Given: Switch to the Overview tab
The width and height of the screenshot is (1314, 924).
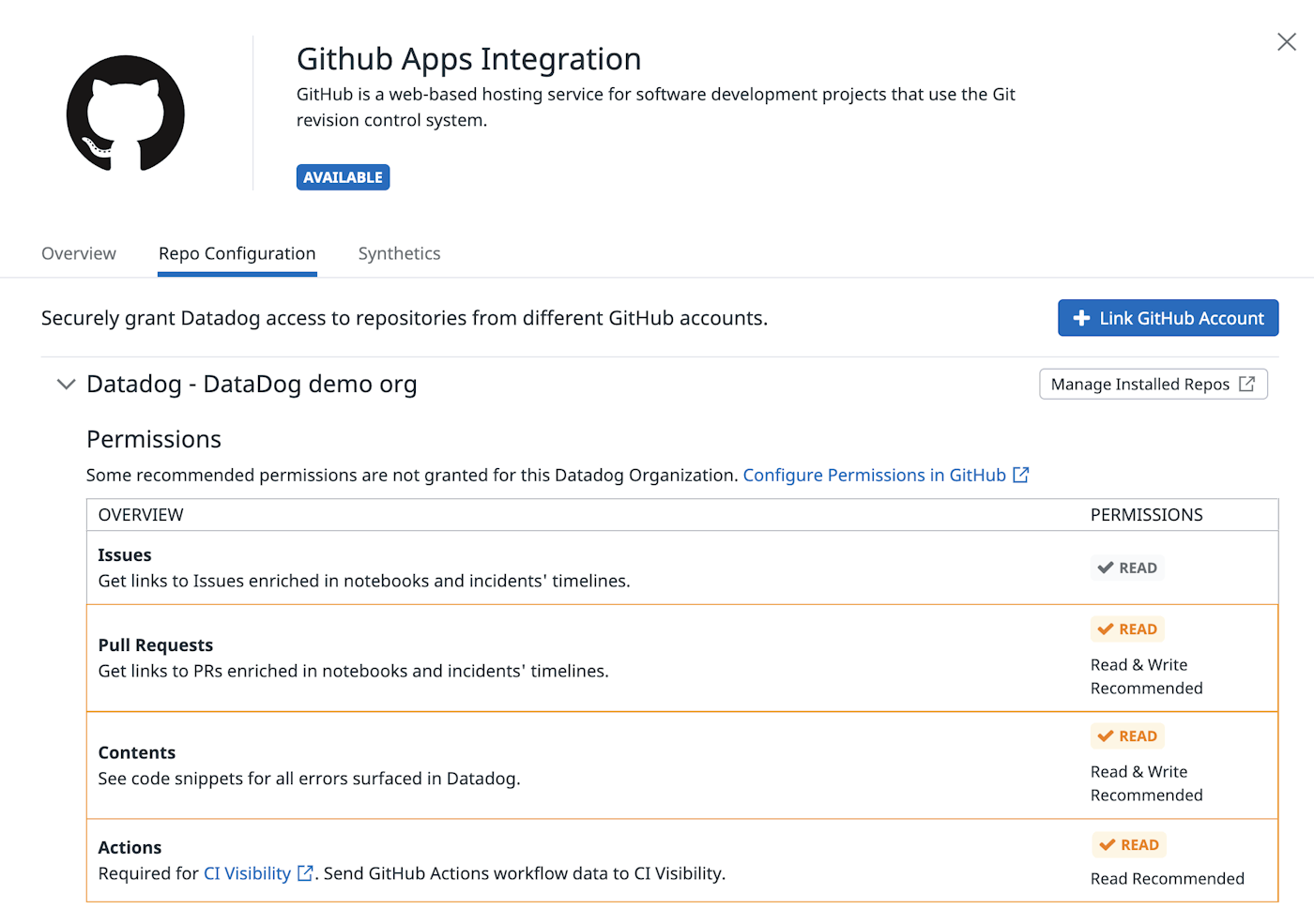Looking at the screenshot, I should pyautogui.click(x=79, y=253).
